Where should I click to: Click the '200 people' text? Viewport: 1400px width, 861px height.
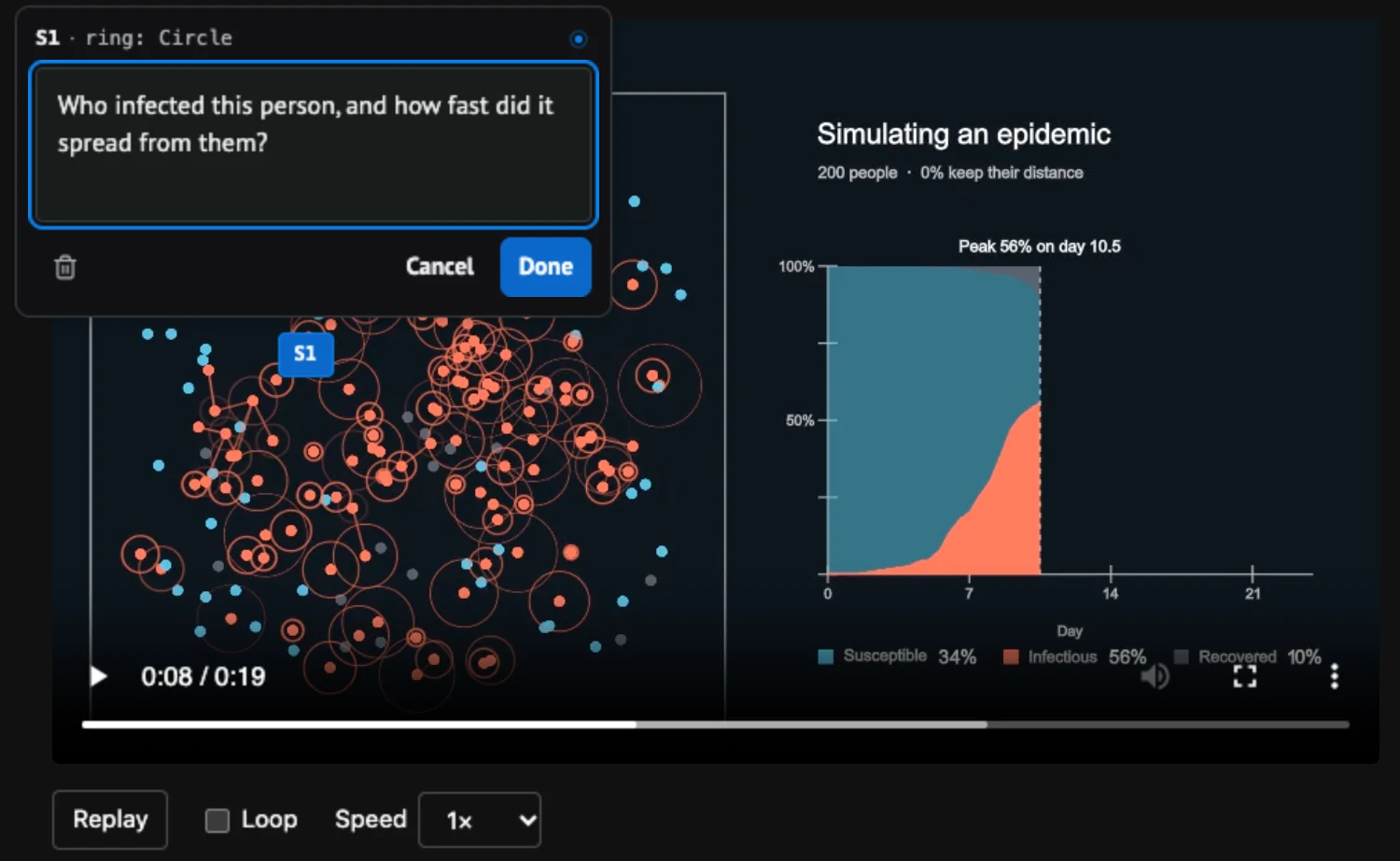(858, 173)
